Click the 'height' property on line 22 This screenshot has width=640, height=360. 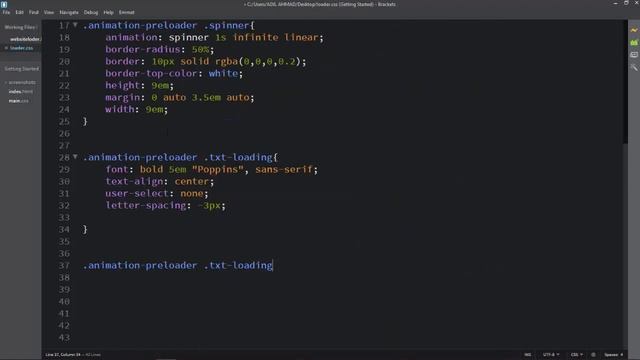click(x=122, y=85)
